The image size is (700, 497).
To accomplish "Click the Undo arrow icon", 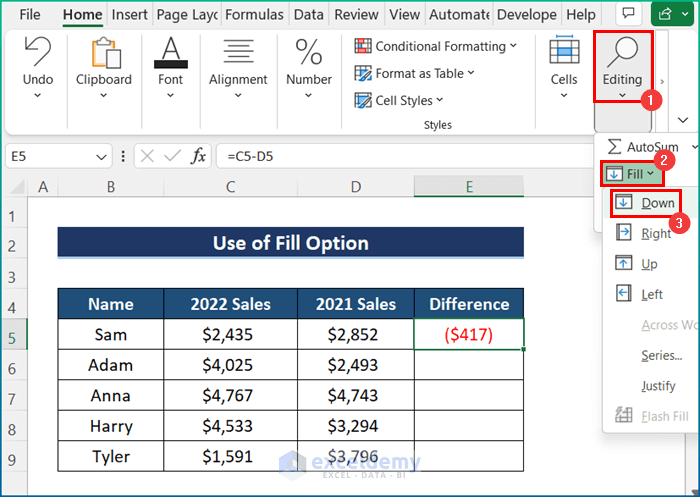I will pos(38,51).
